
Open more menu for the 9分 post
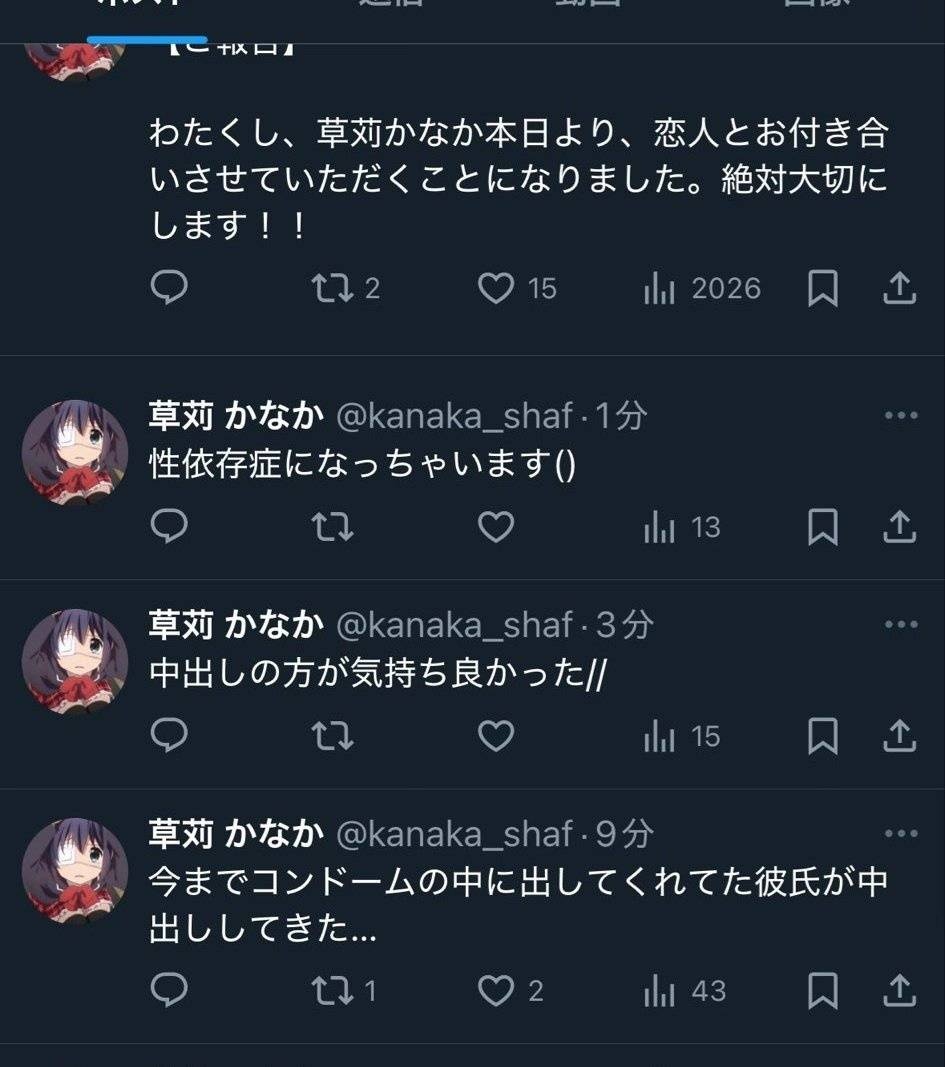(x=900, y=833)
